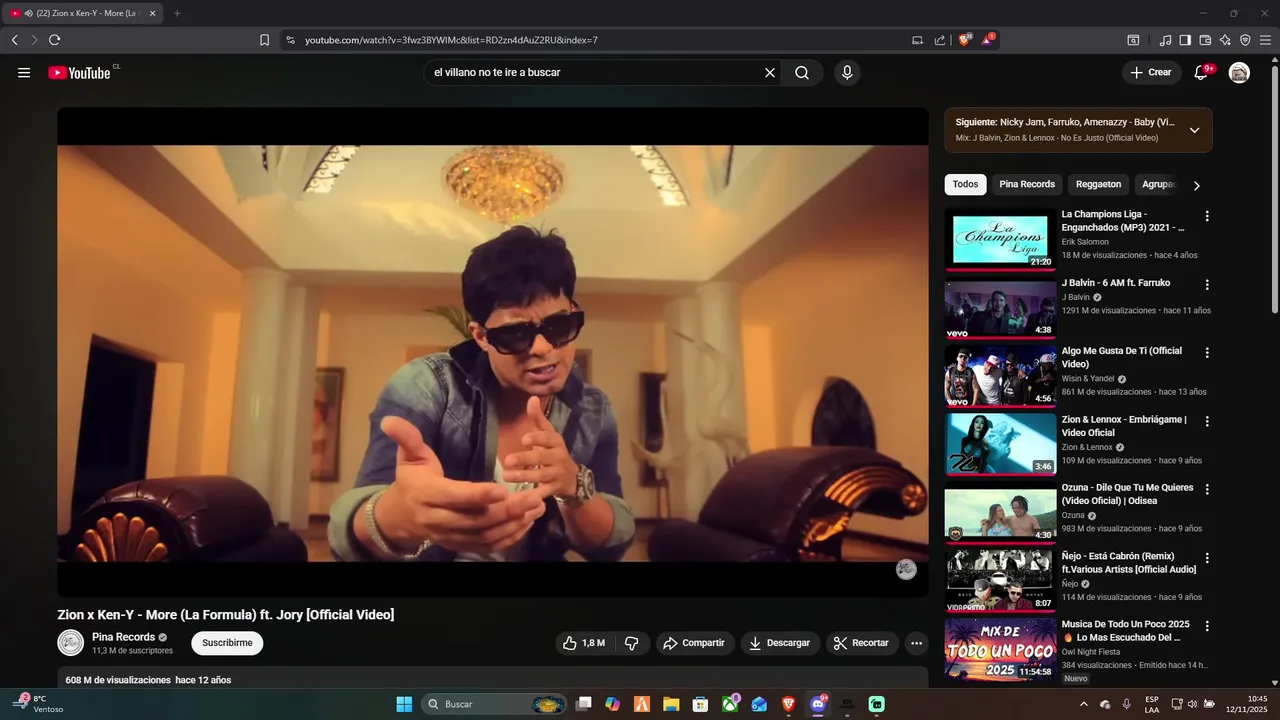This screenshot has height=720, width=1280.
Task: Click the channel watermark in video
Action: (x=906, y=570)
